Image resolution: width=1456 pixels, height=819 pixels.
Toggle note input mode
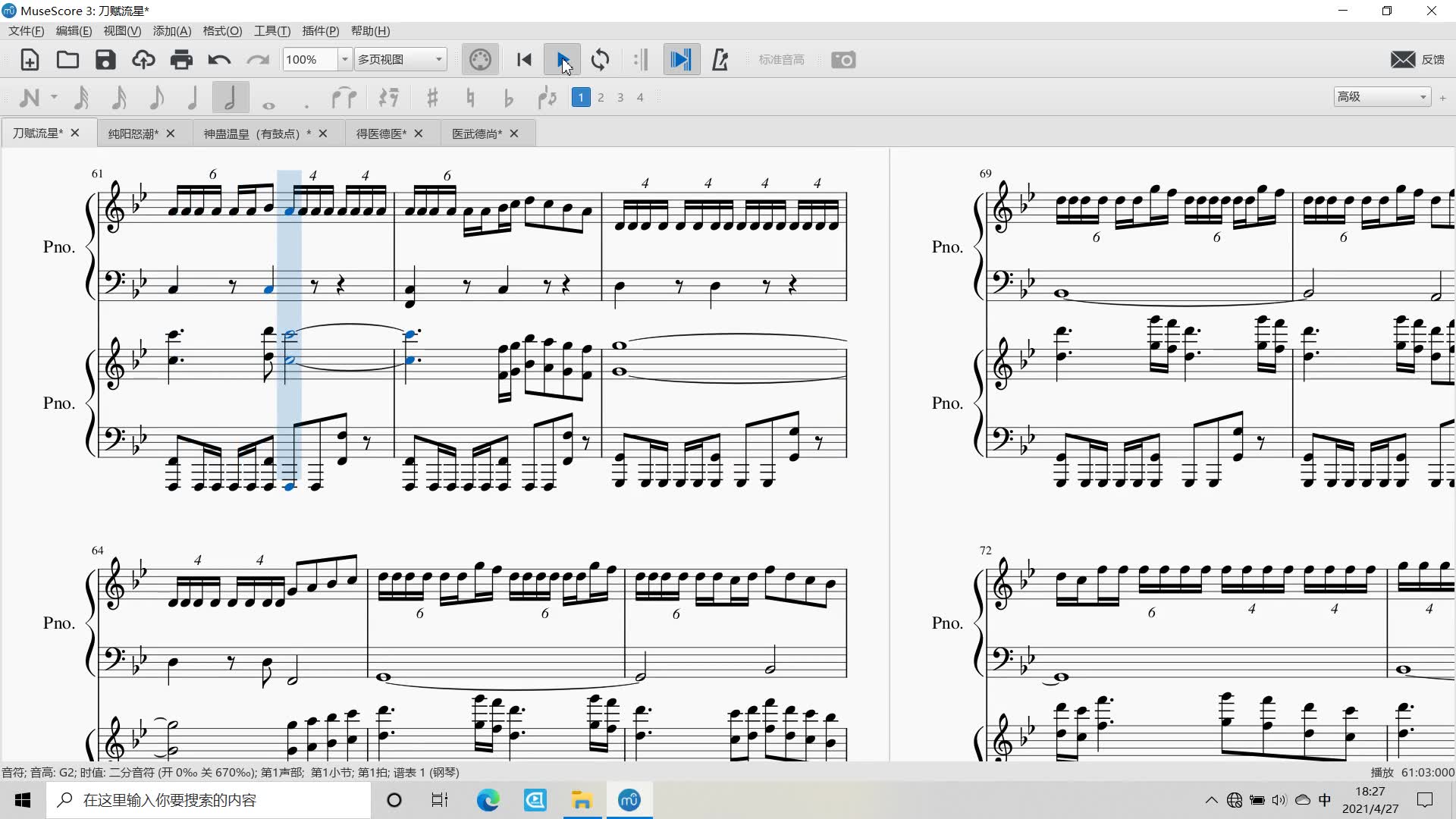click(30, 98)
